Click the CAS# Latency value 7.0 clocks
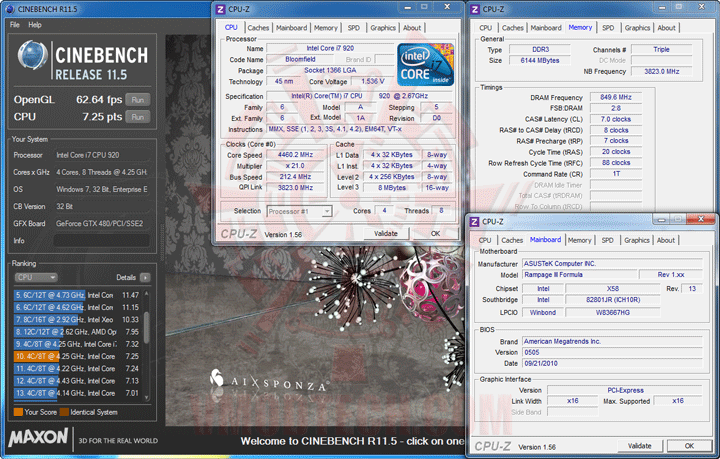This screenshot has height=459, width=720. pyautogui.click(x=616, y=119)
